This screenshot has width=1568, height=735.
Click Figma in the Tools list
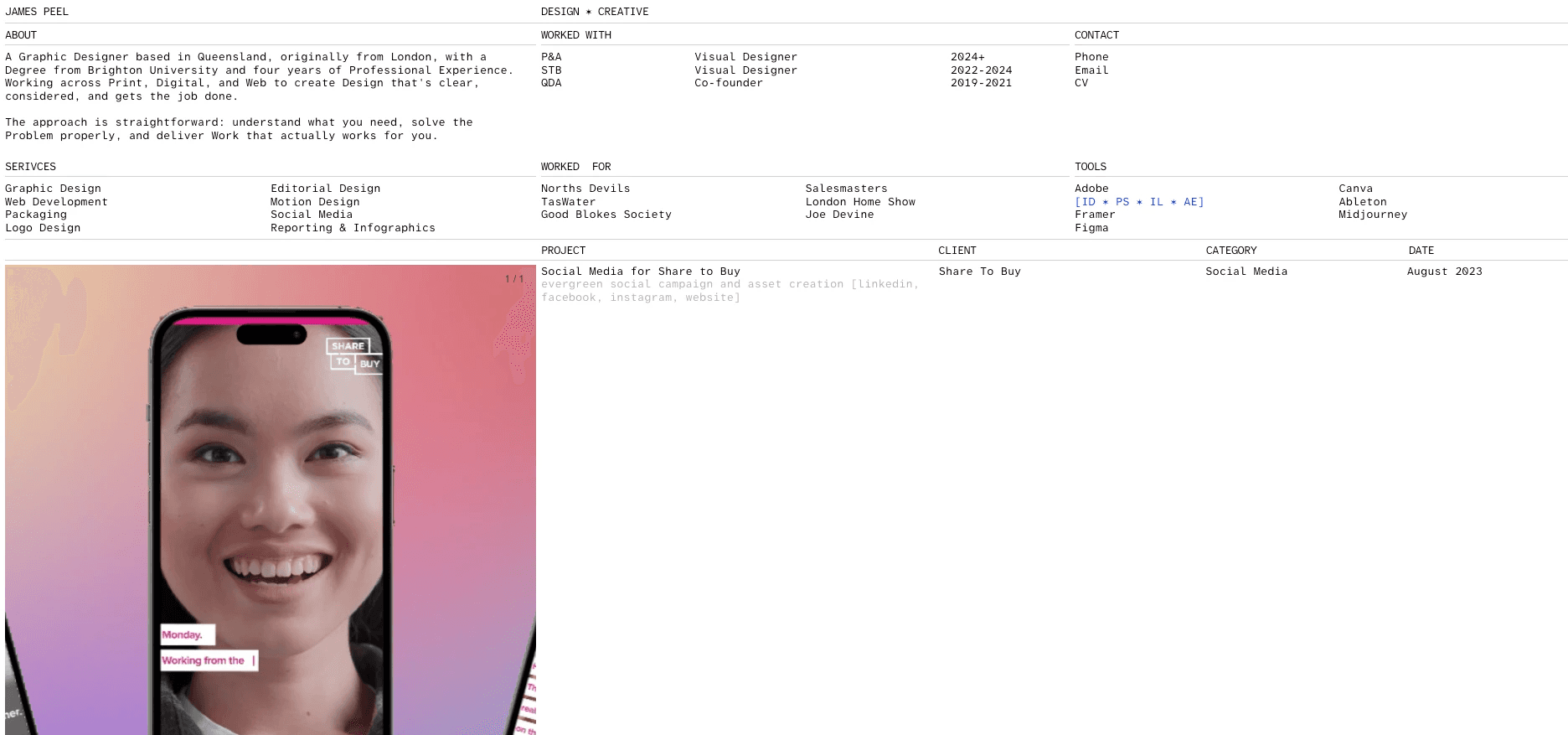pyautogui.click(x=1091, y=228)
